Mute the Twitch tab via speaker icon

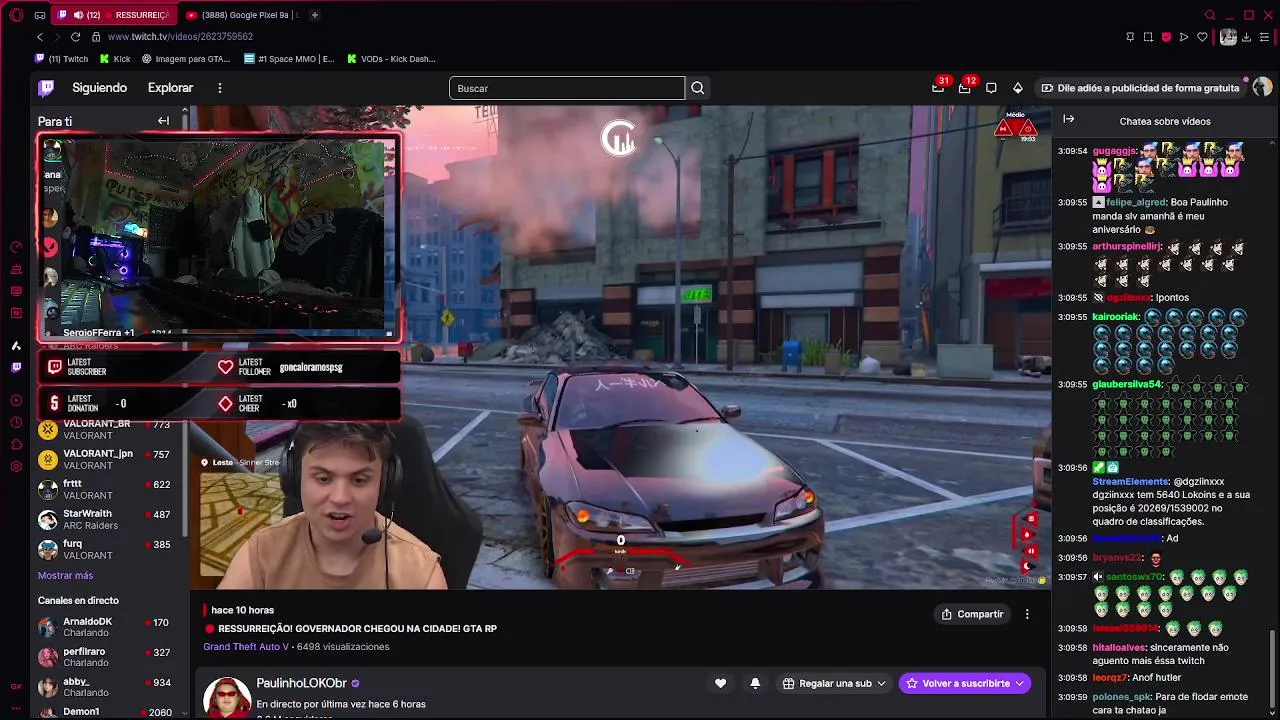click(78, 15)
